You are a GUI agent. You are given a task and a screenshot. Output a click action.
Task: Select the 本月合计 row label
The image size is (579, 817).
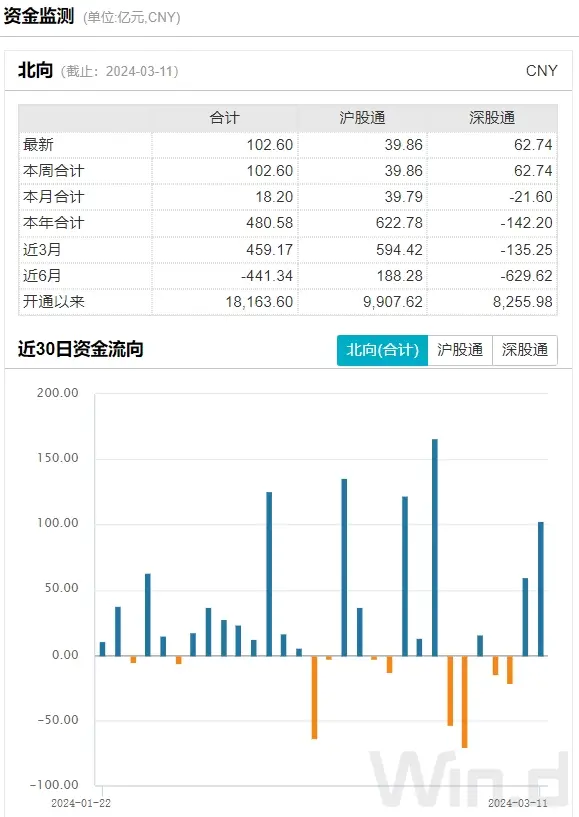(x=53, y=196)
